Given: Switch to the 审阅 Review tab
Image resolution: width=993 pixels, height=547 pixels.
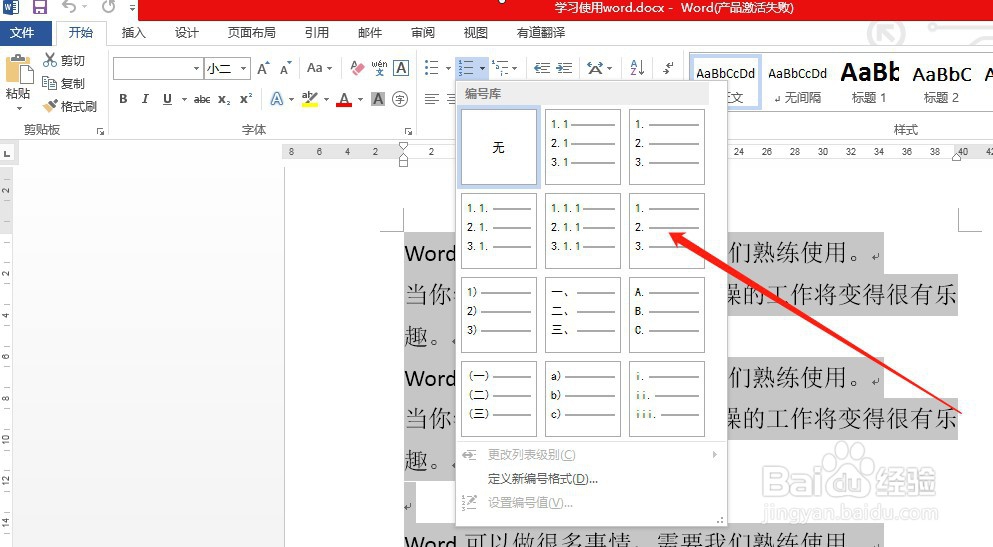Looking at the screenshot, I should [x=422, y=32].
